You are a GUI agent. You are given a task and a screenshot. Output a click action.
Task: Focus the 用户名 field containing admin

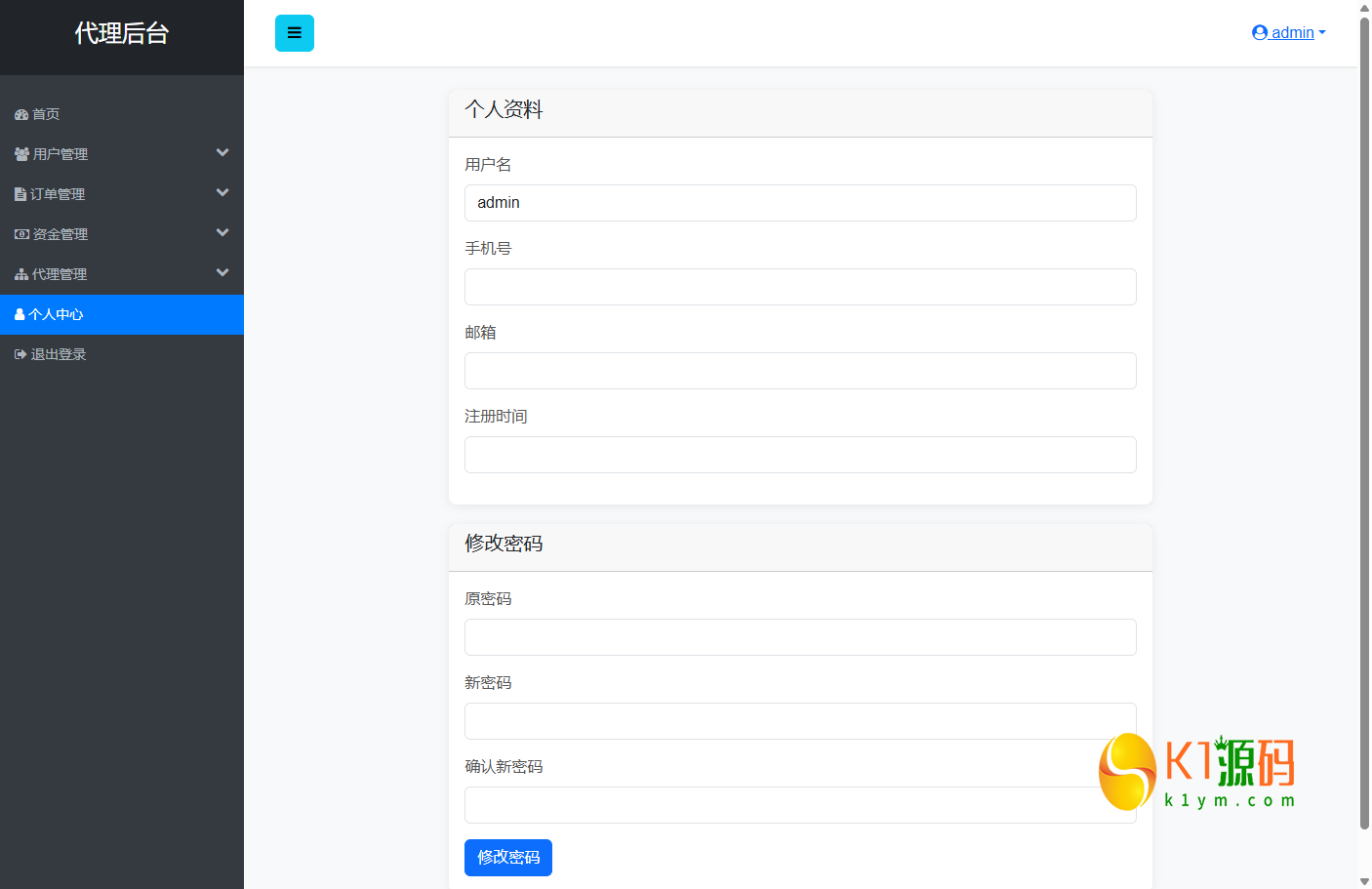point(800,203)
